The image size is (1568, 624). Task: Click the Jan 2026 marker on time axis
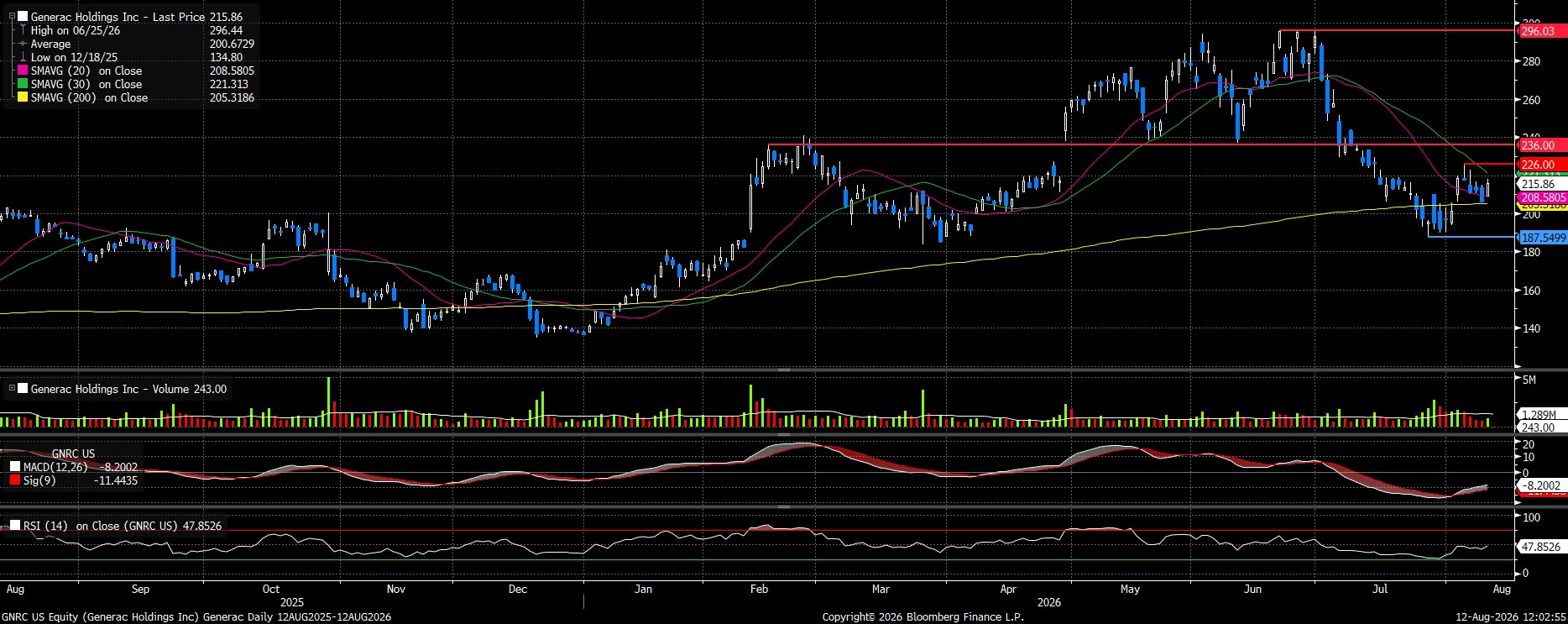coord(643,589)
